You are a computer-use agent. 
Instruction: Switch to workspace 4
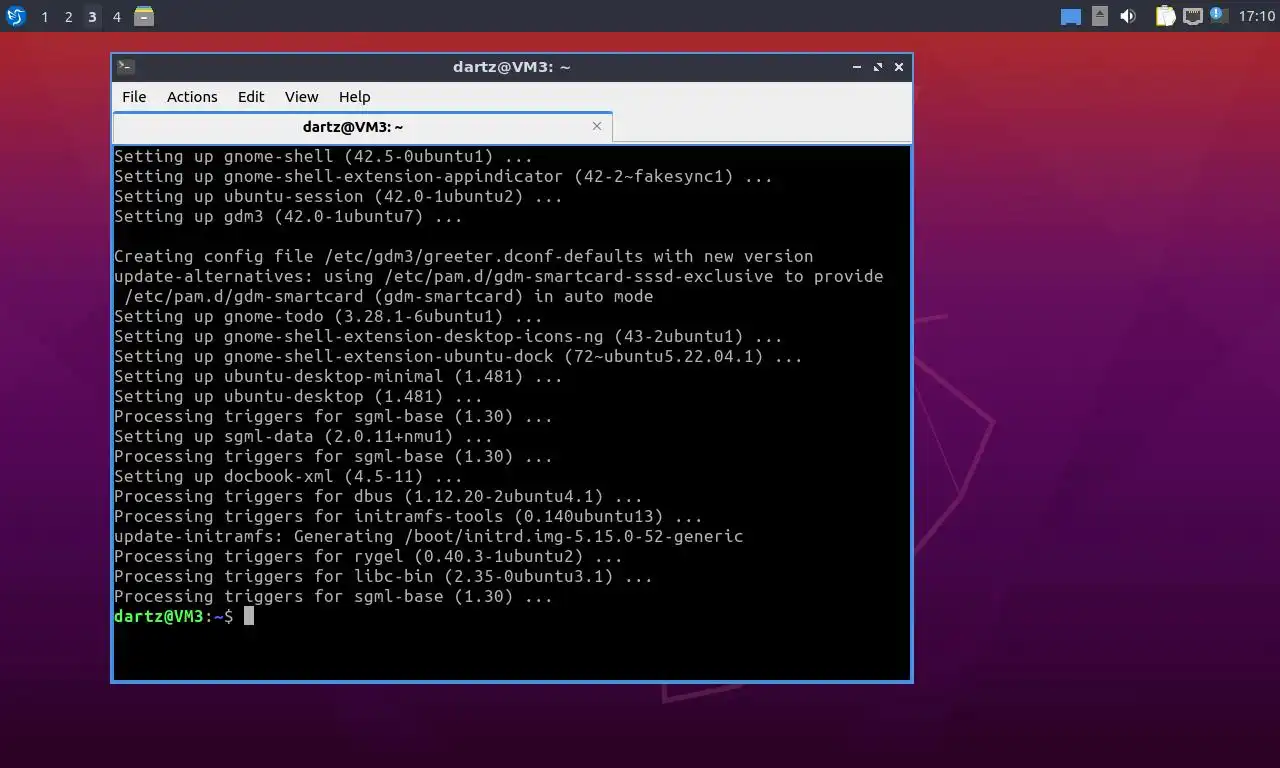(x=116, y=17)
